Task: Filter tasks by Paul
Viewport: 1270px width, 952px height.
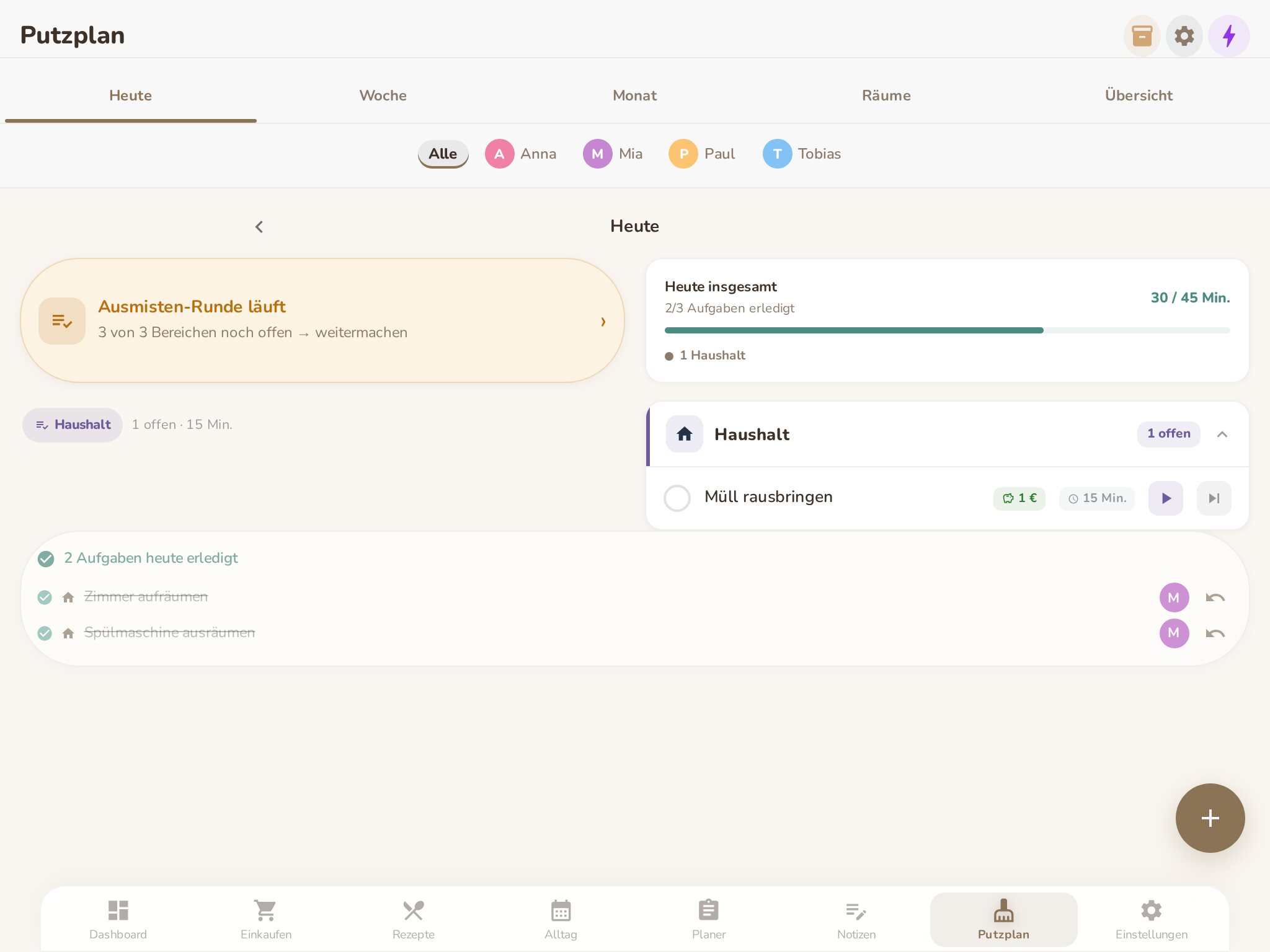Action: click(x=702, y=154)
